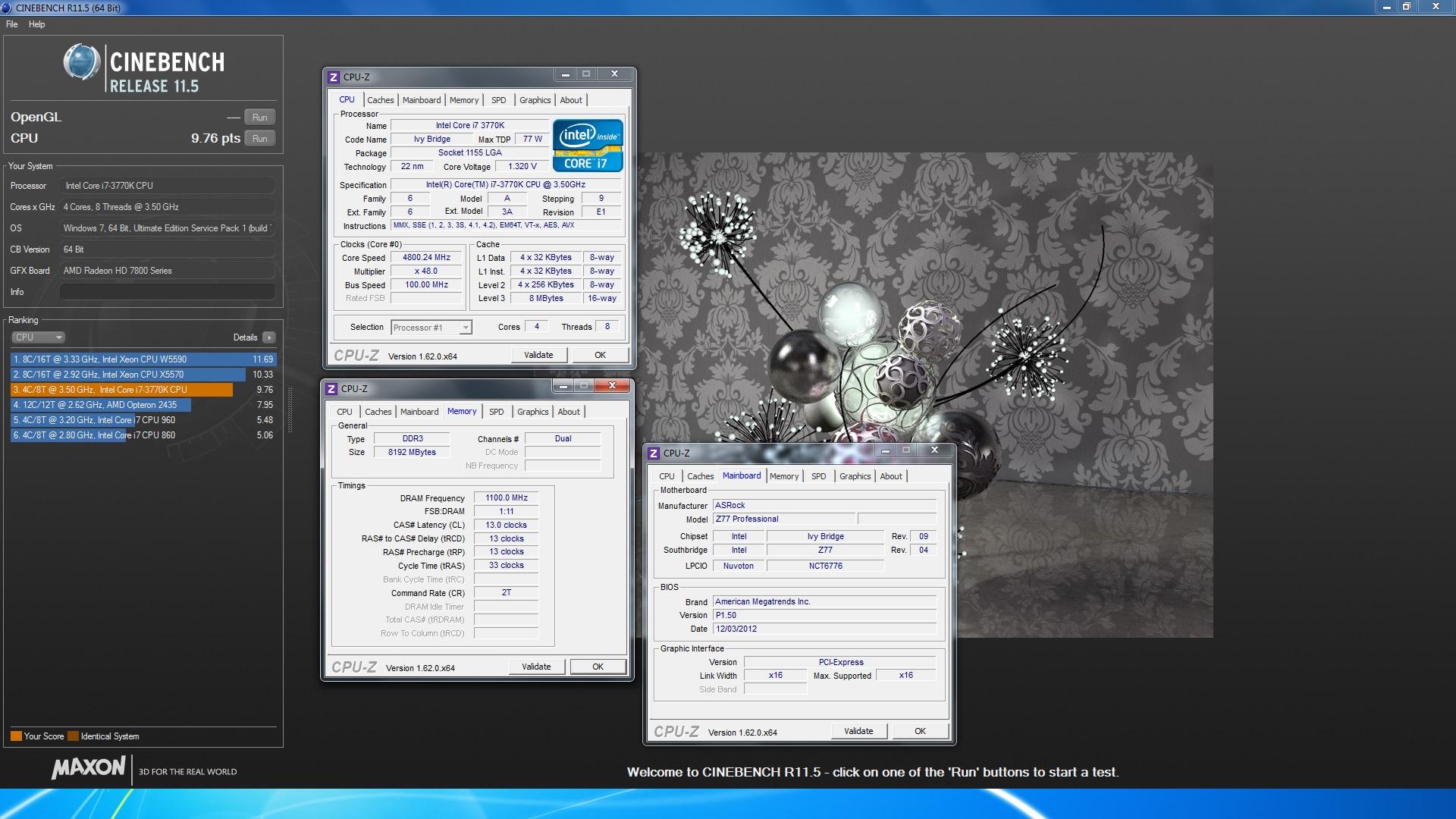The image size is (1456, 819).
Task: Click OK in the Memory CPU-Z window
Action: pyautogui.click(x=598, y=667)
